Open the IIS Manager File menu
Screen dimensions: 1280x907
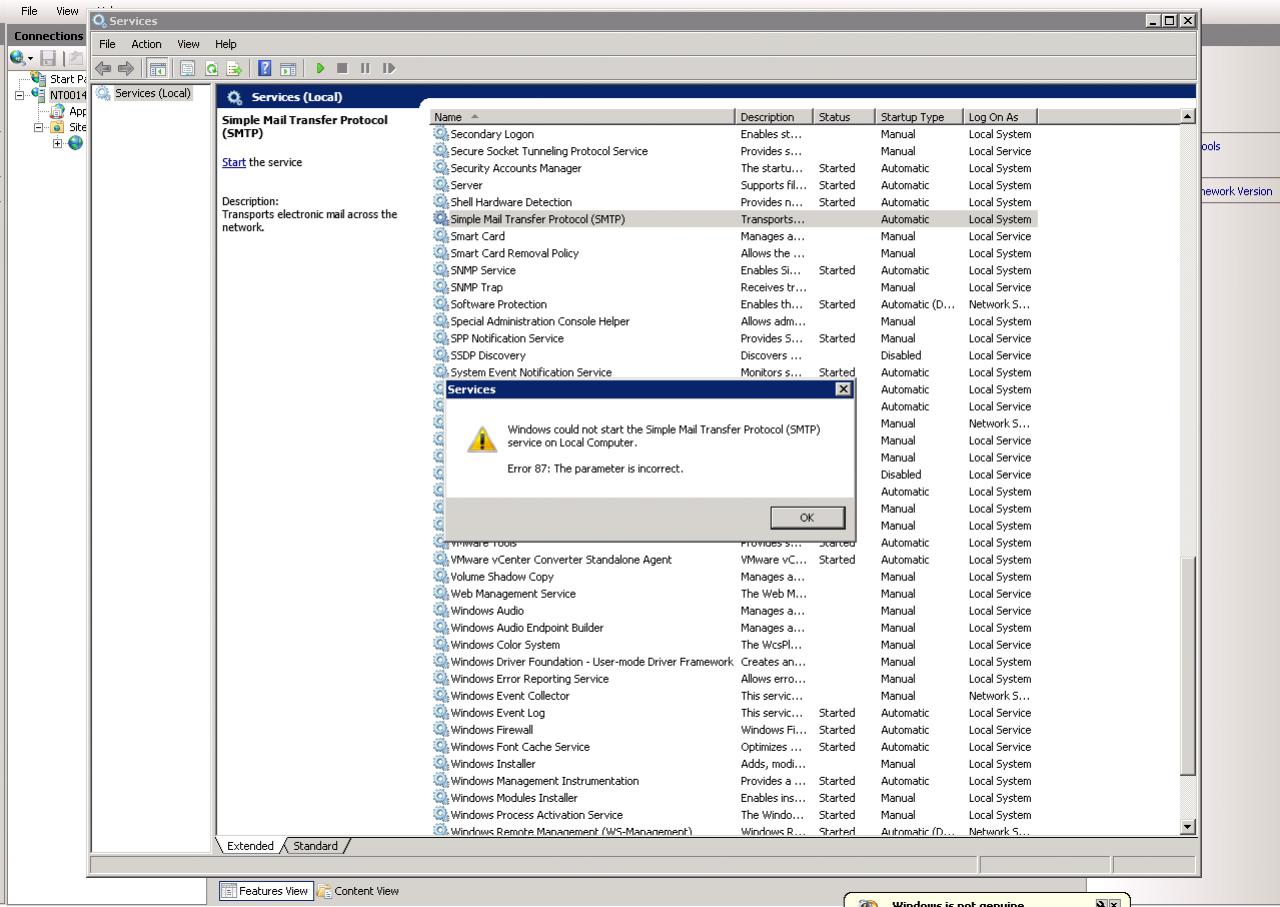[30, 11]
